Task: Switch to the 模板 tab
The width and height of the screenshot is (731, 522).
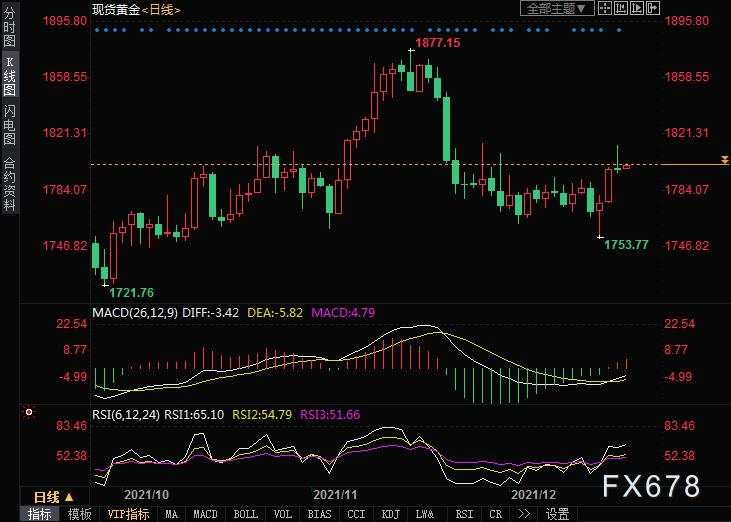Action: tap(80, 514)
